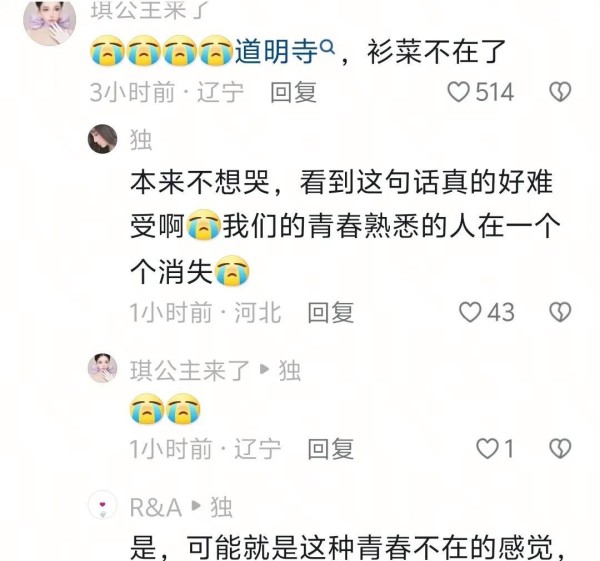
Task: Reply to the 3小时前 辽宁 comment
Action: pyautogui.click(x=293, y=92)
